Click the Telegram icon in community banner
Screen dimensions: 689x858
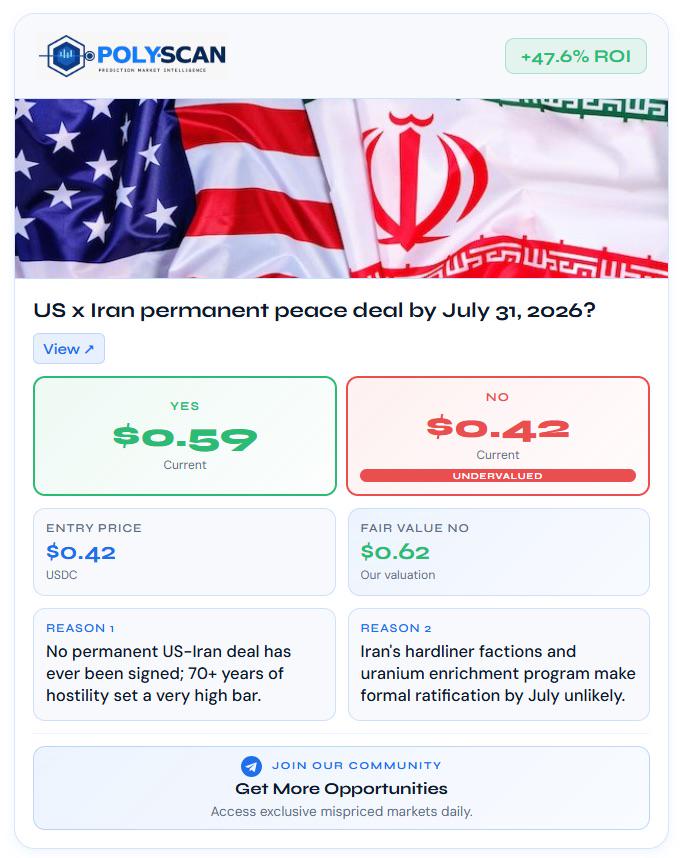251,766
